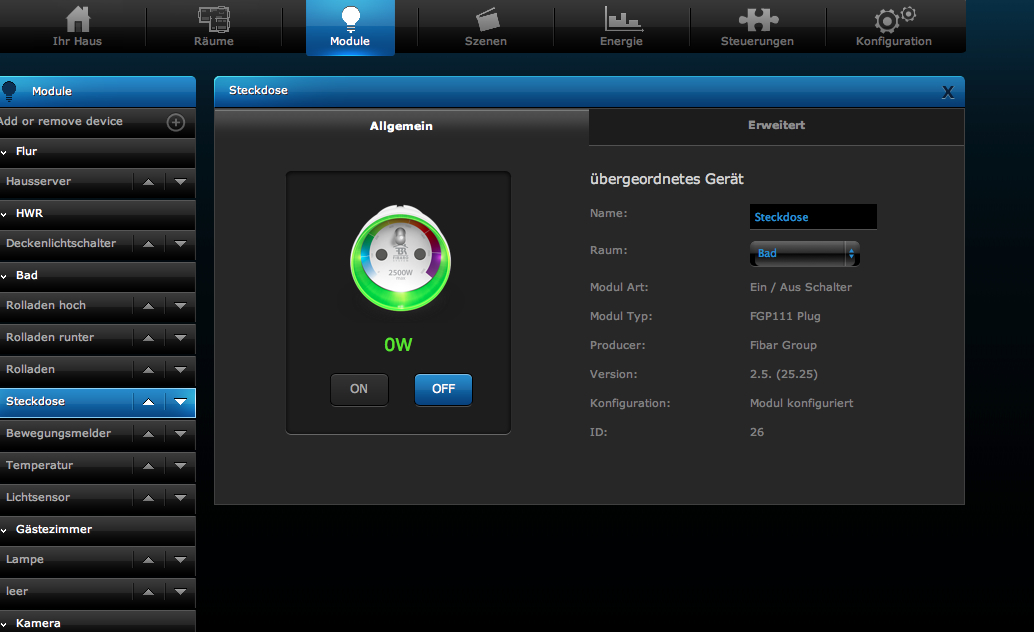Image resolution: width=1034 pixels, height=632 pixels.
Task: Click down arrow on Temperatur
Action: [x=180, y=466]
